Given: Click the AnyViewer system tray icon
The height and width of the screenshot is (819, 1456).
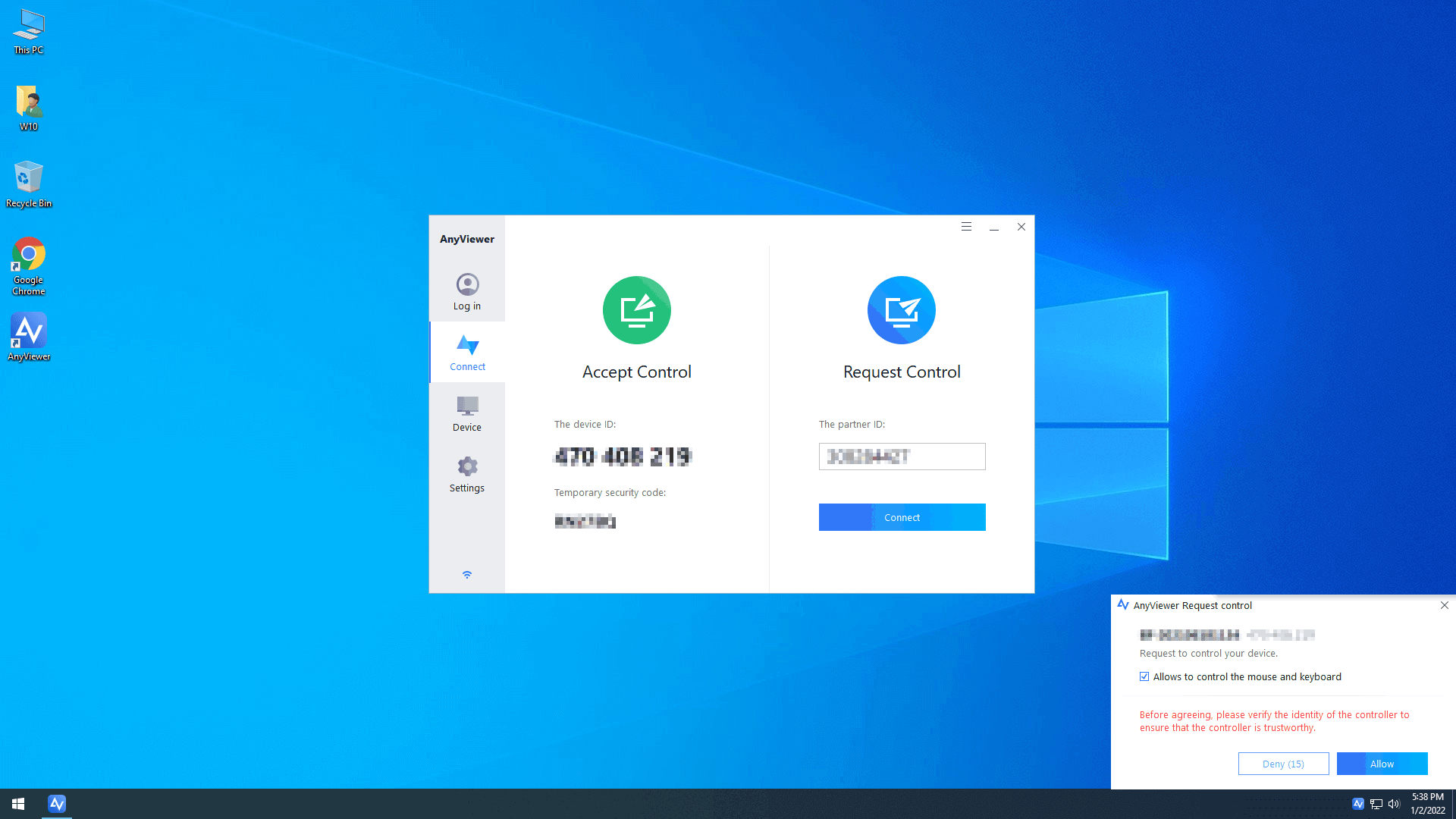Looking at the screenshot, I should pyautogui.click(x=1358, y=804).
